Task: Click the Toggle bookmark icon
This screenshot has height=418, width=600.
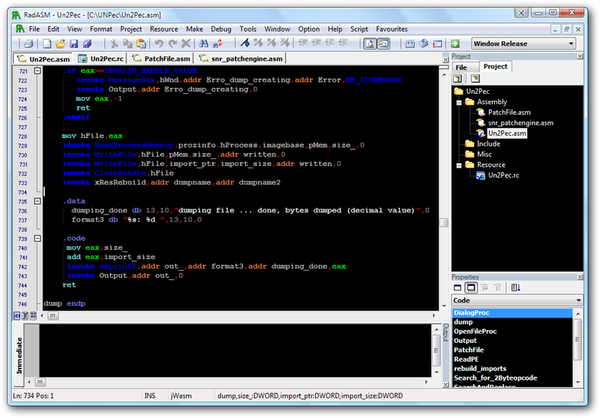Action: (245, 43)
